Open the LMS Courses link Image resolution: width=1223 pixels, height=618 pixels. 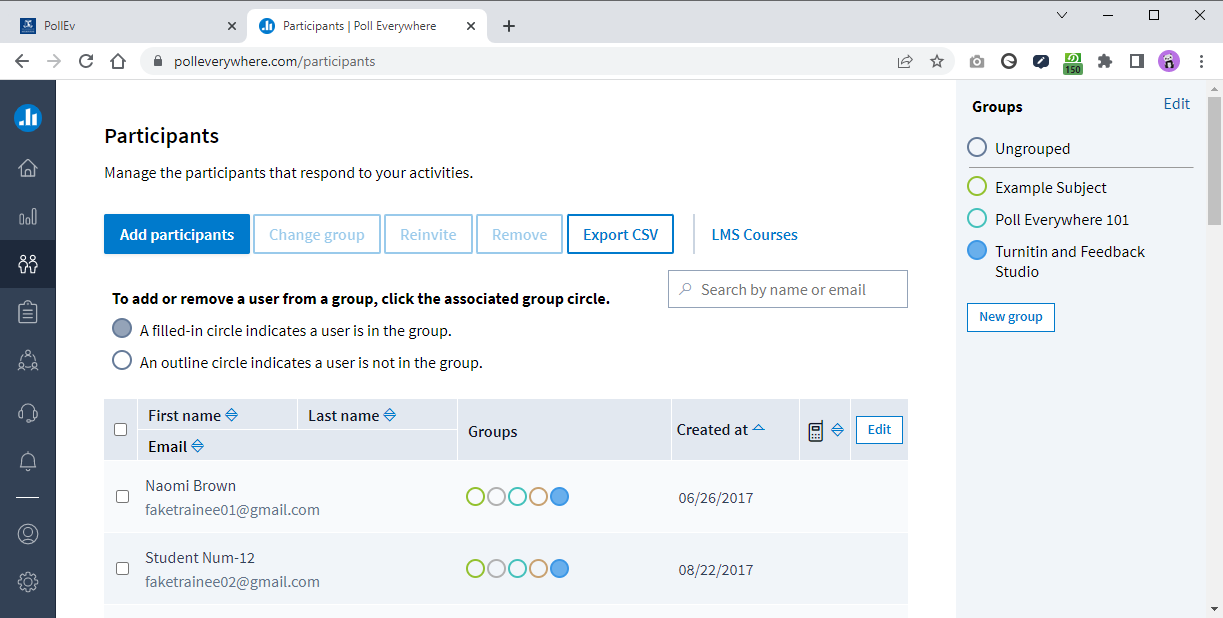(x=755, y=235)
